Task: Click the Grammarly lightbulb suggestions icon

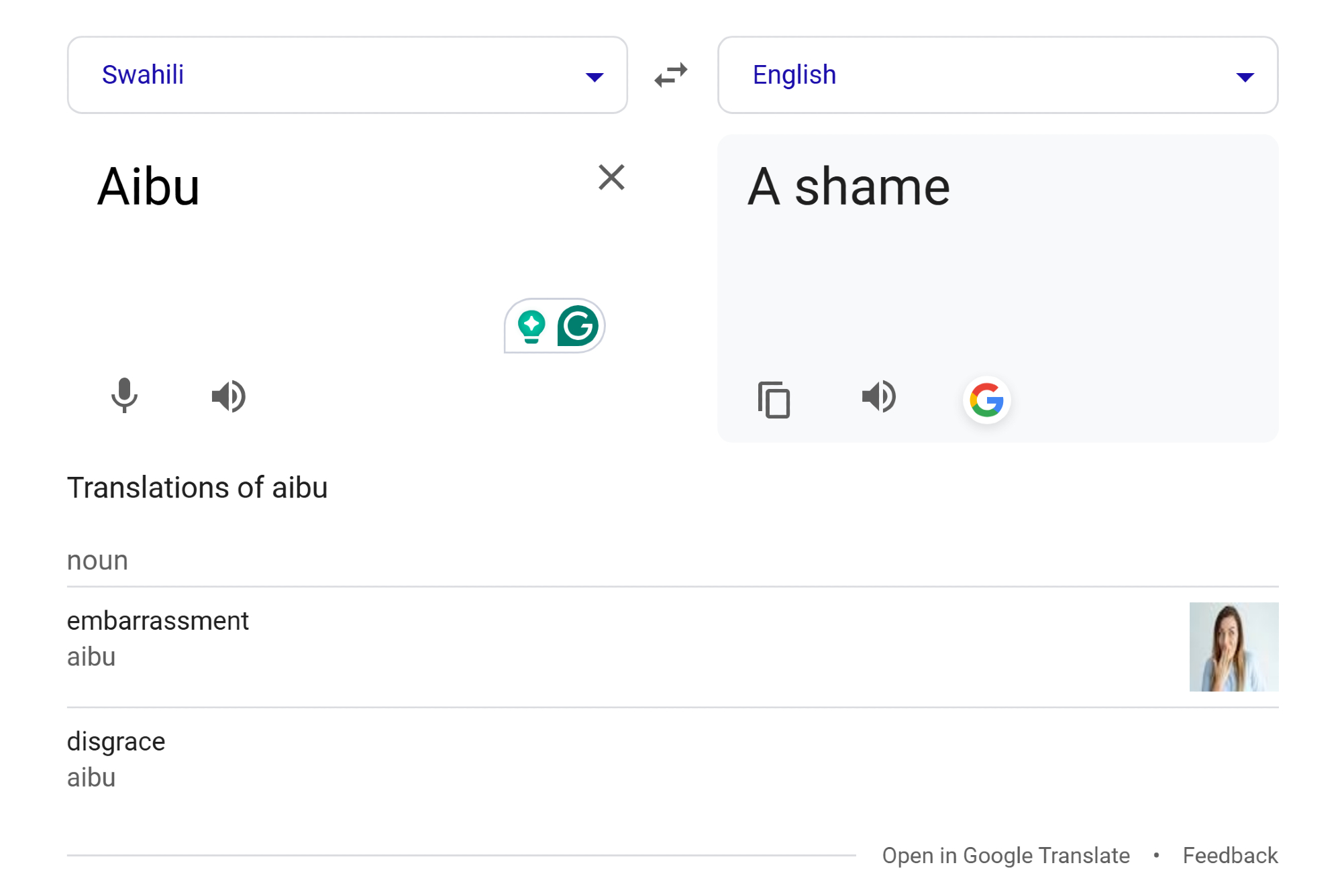Action: [x=531, y=326]
